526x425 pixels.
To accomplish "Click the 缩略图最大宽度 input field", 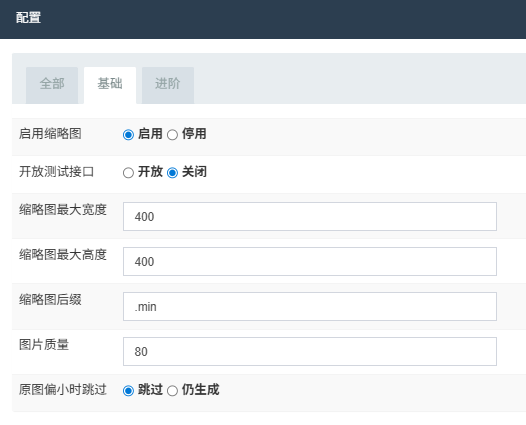I will (x=310, y=216).
